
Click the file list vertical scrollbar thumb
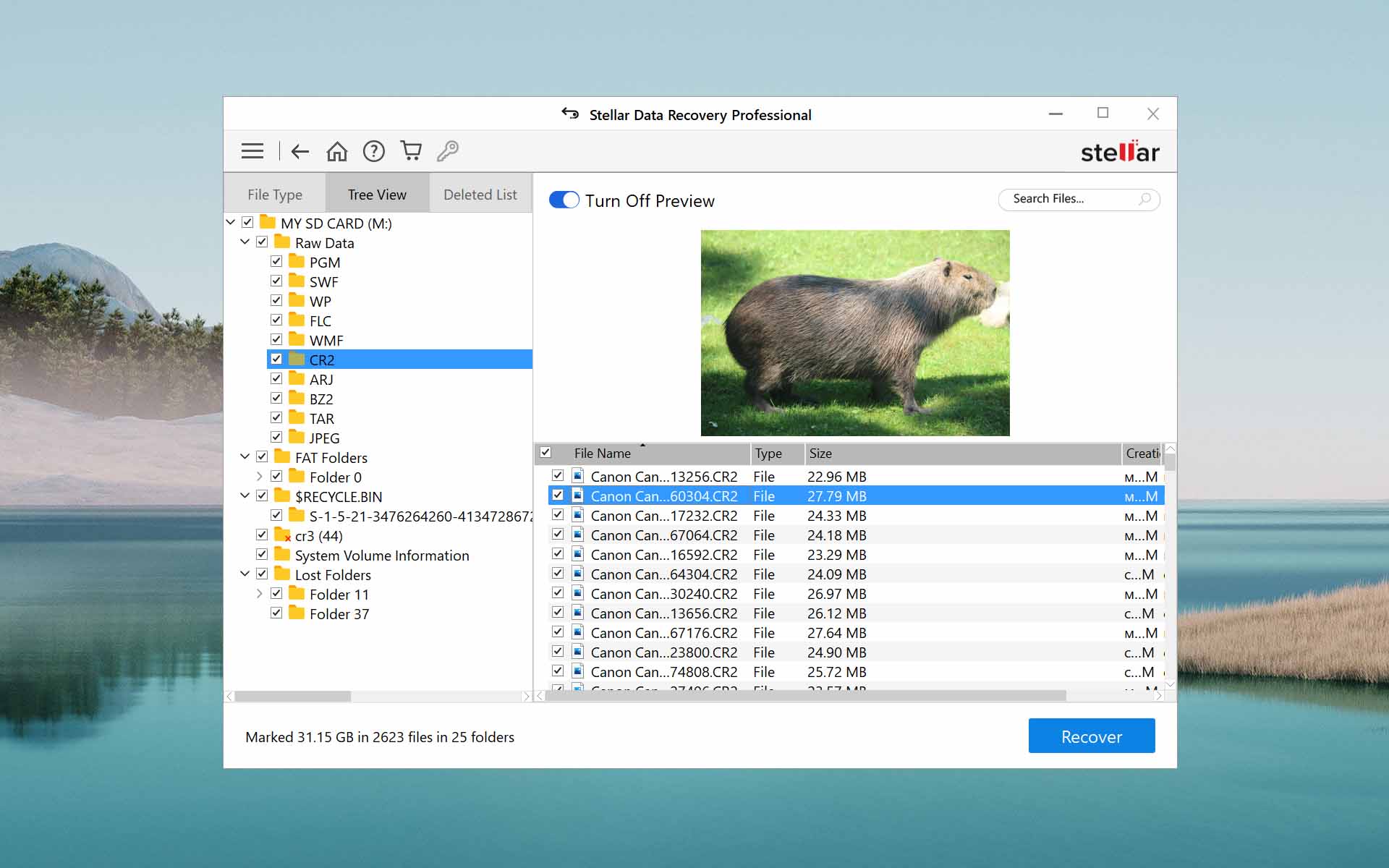click(x=1170, y=462)
